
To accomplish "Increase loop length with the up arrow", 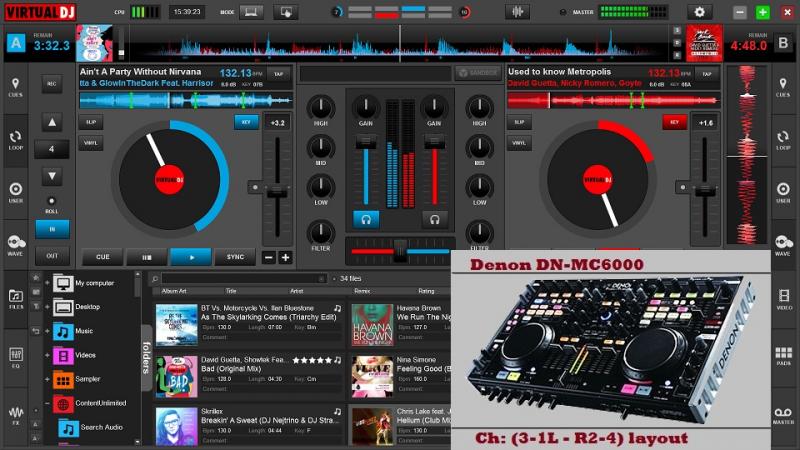I will coord(52,122).
